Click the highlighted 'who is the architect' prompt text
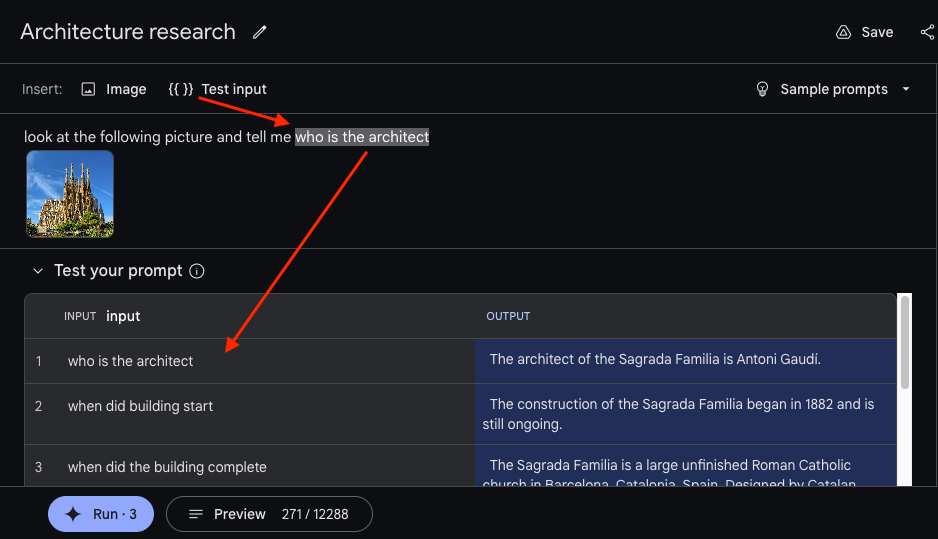938x539 pixels. [x=362, y=137]
